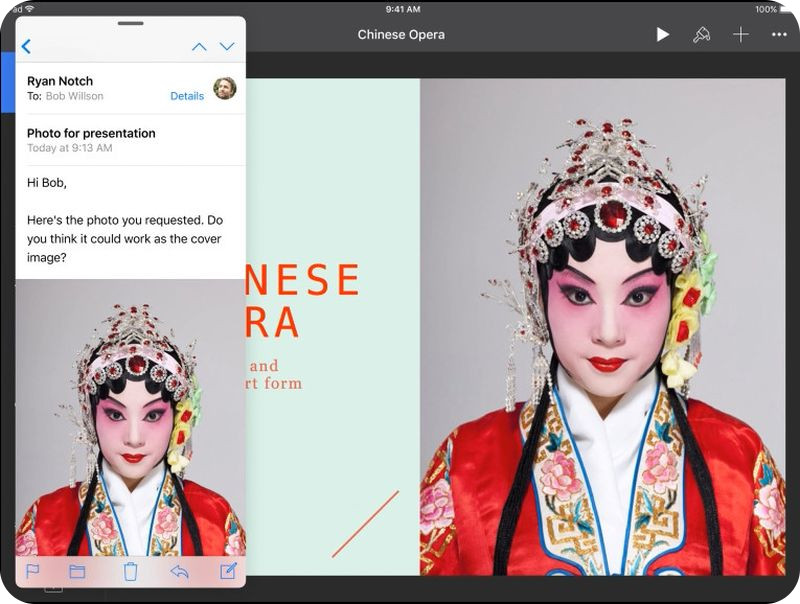
Task: Open the Format paintbrush panel
Action: click(x=701, y=35)
